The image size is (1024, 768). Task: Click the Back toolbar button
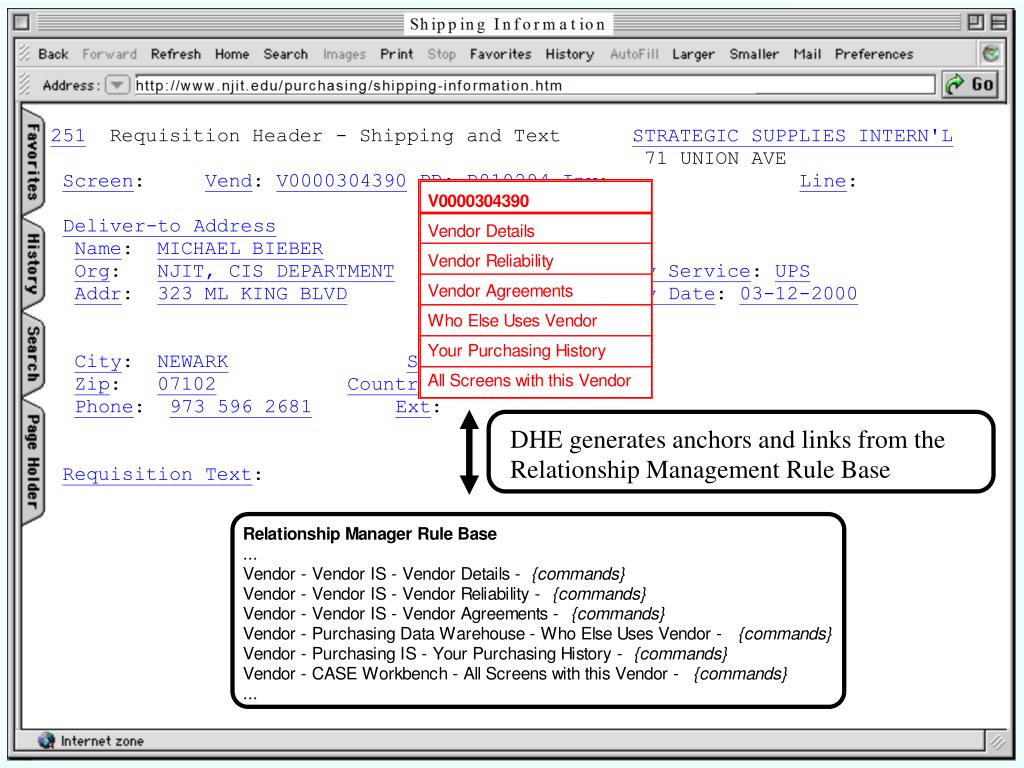point(53,54)
